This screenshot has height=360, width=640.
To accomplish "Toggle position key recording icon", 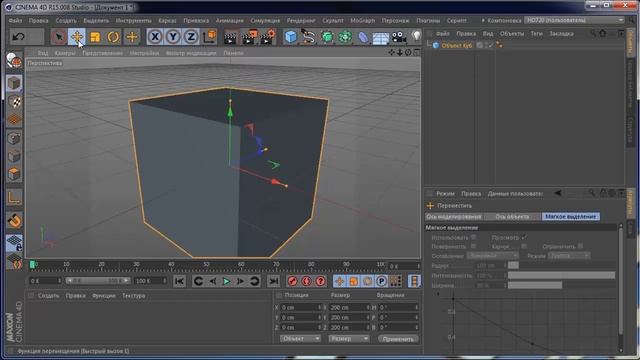I will pyautogui.click(x=340, y=281).
